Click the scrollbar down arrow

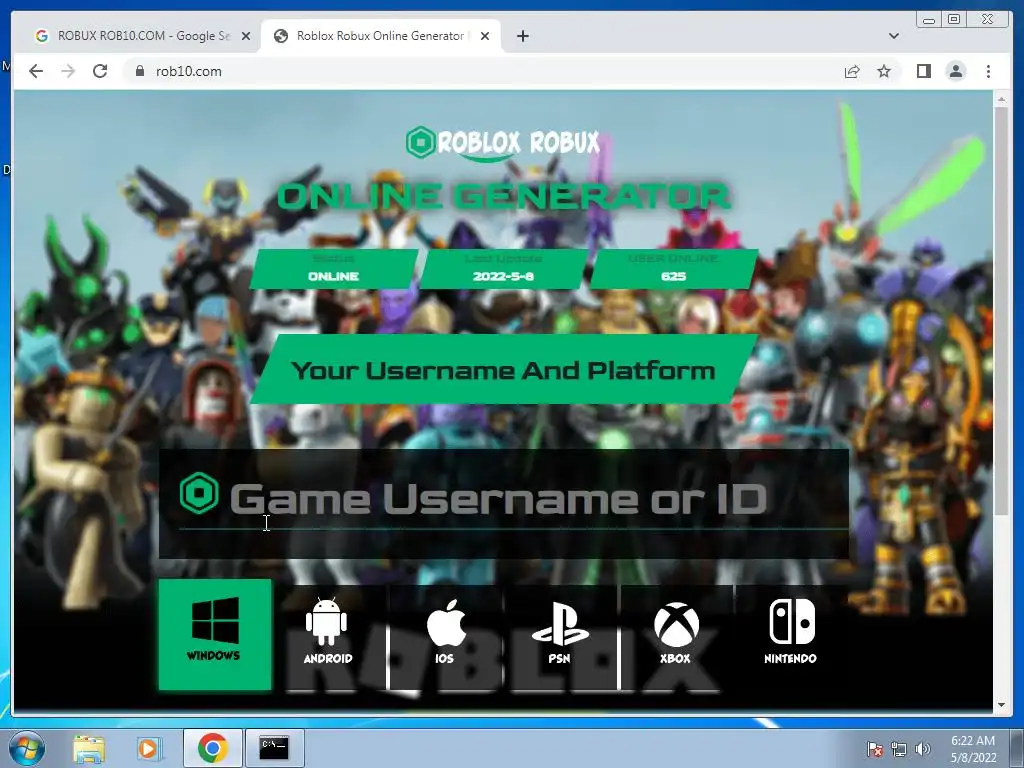pyautogui.click(x=1001, y=705)
